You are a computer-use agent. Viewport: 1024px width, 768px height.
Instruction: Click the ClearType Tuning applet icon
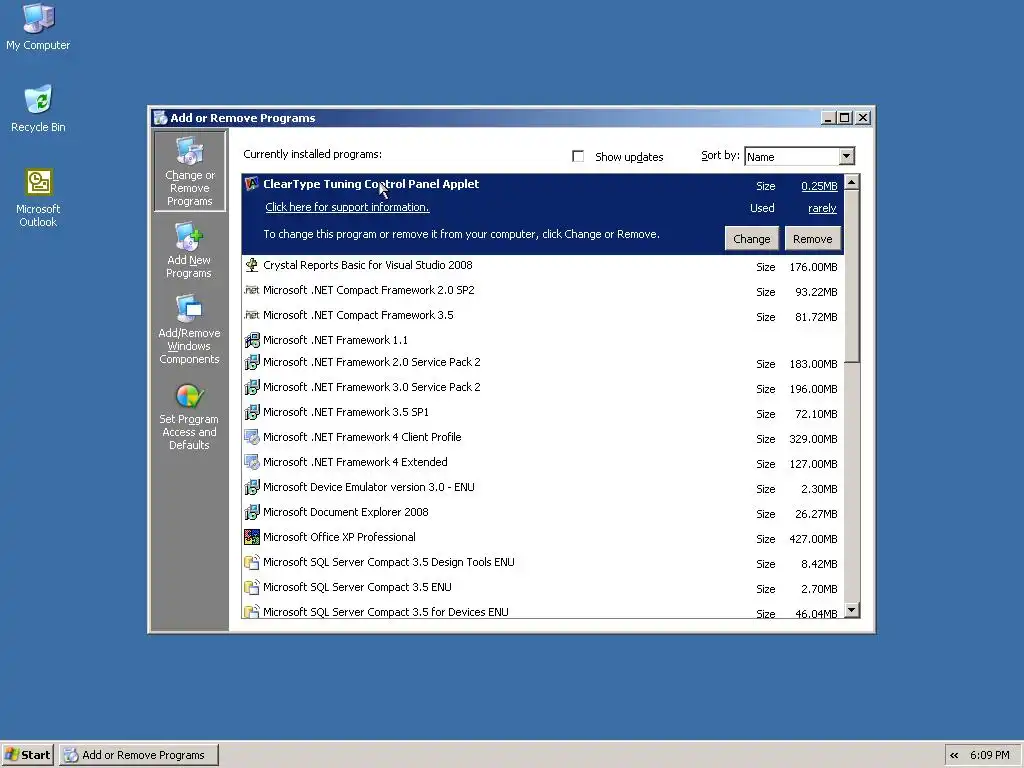(x=251, y=184)
